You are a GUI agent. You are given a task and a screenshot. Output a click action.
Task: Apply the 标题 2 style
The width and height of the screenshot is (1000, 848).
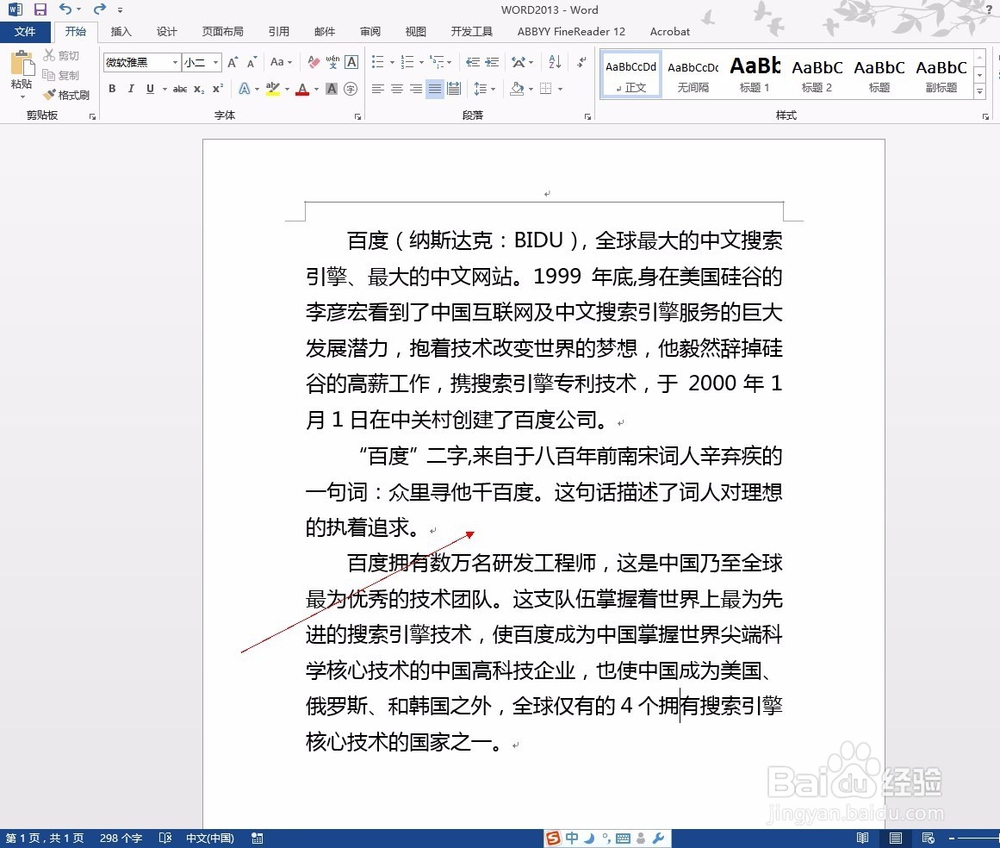coord(817,74)
